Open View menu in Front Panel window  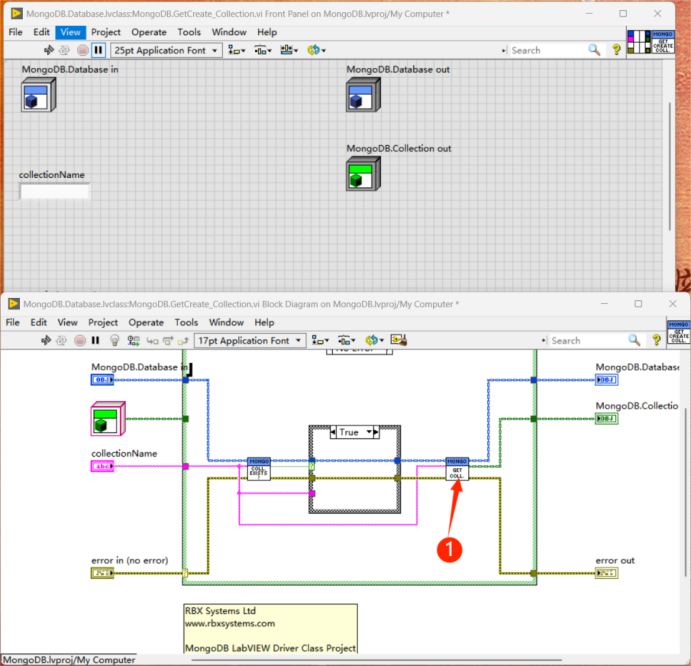[70, 32]
